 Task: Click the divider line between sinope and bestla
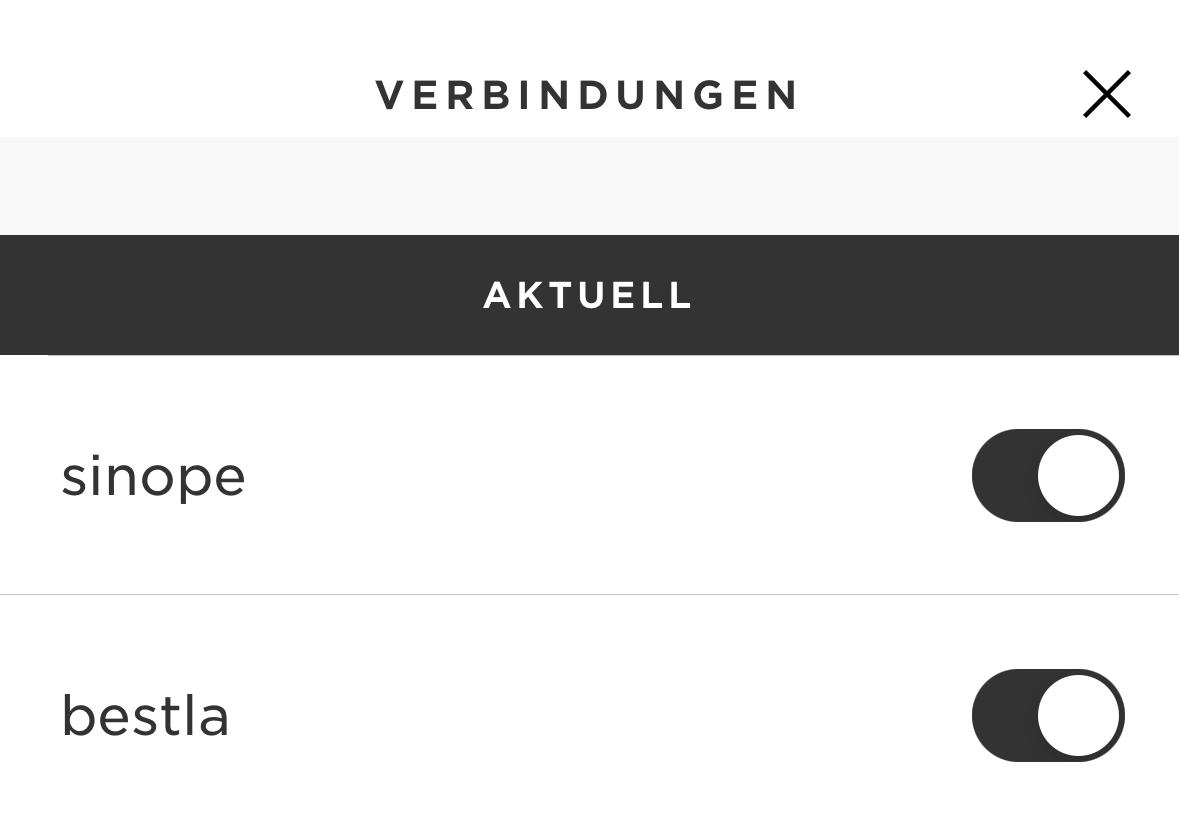pos(590,595)
